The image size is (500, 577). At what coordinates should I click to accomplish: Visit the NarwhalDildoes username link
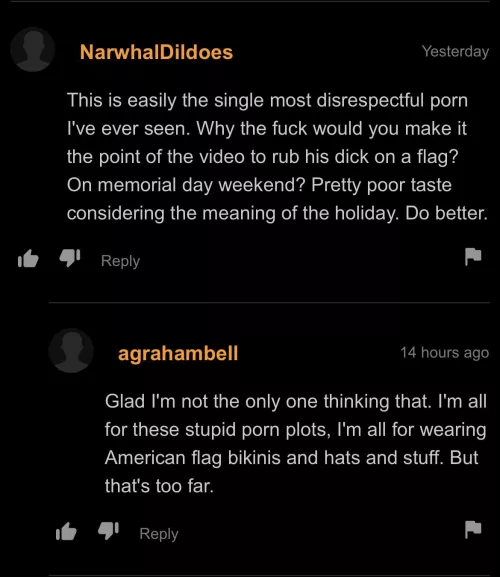156,52
